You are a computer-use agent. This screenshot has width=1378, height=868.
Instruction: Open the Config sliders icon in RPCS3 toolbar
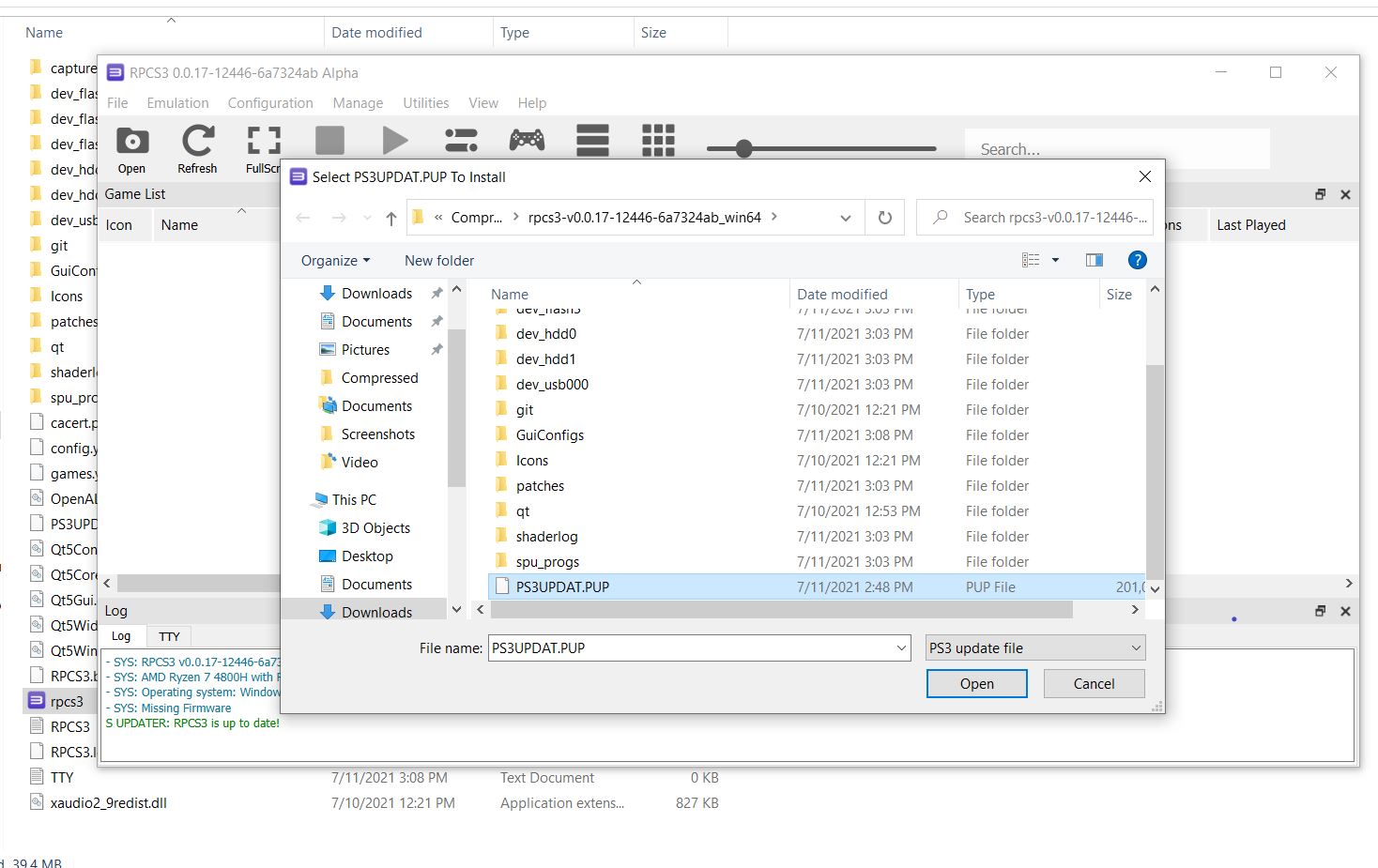tap(461, 141)
